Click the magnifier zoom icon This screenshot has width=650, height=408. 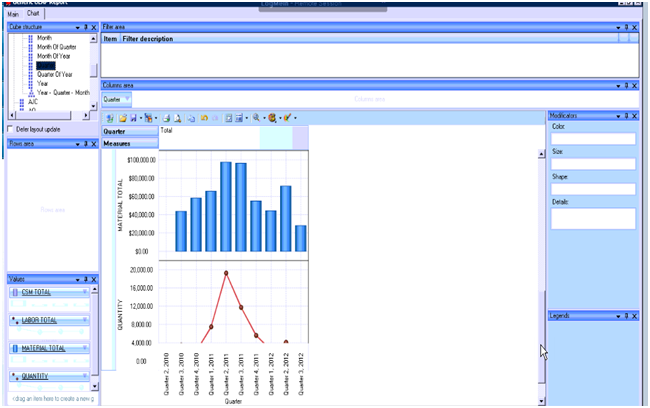pos(257,118)
